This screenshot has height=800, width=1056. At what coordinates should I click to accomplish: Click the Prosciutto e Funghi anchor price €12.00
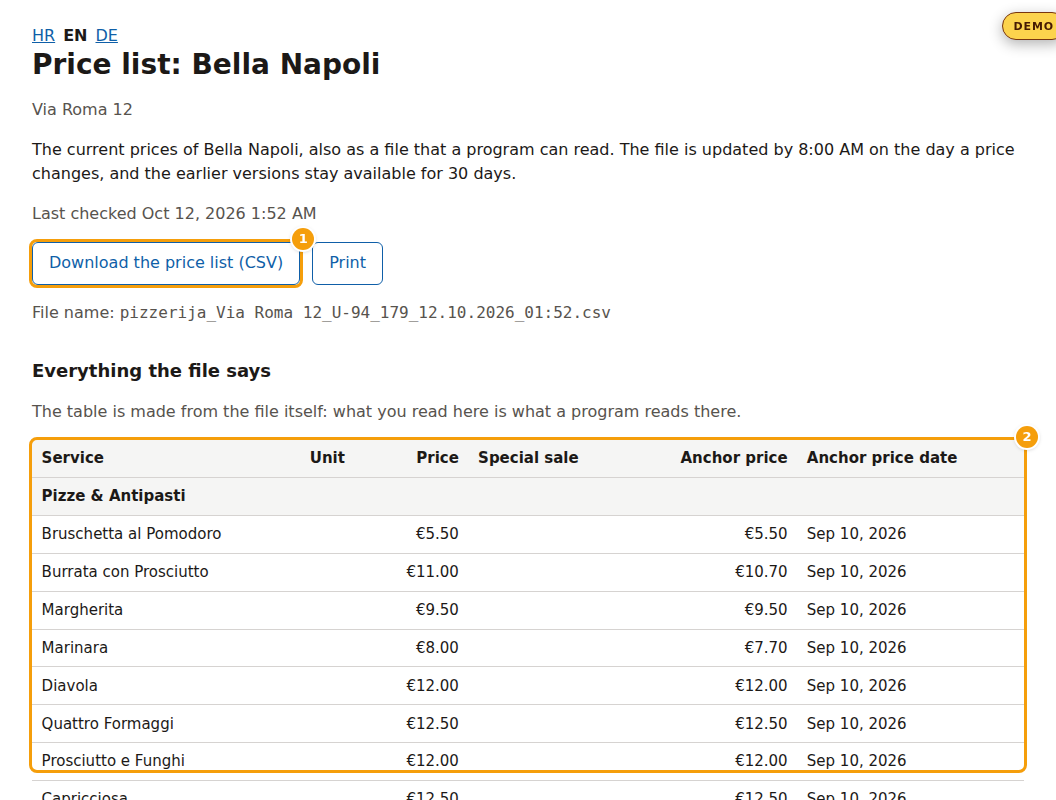(x=761, y=761)
